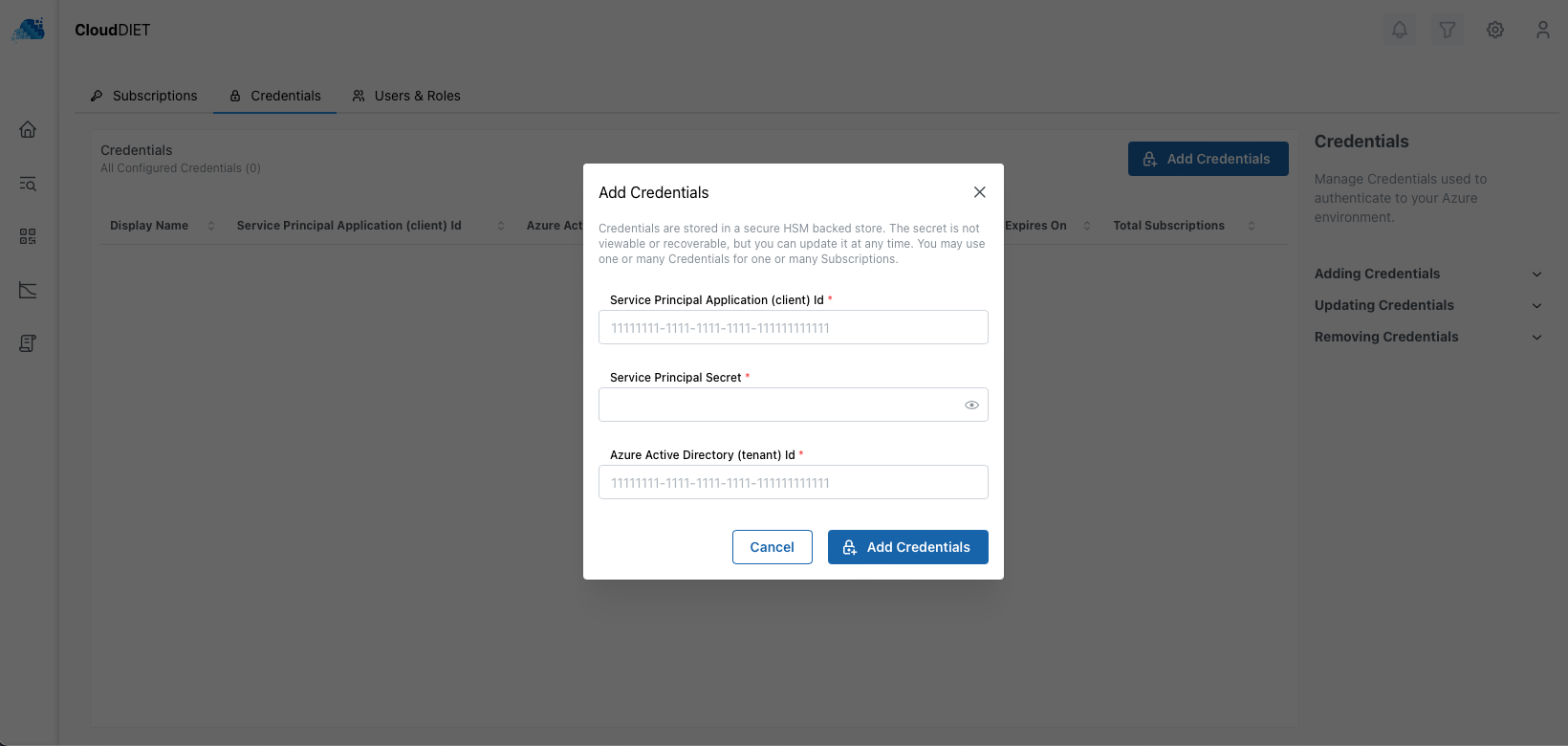The width and height of the screenshot is (1568, 746).
Task: Expand the Adding Credentials section
Action: 1428,274
